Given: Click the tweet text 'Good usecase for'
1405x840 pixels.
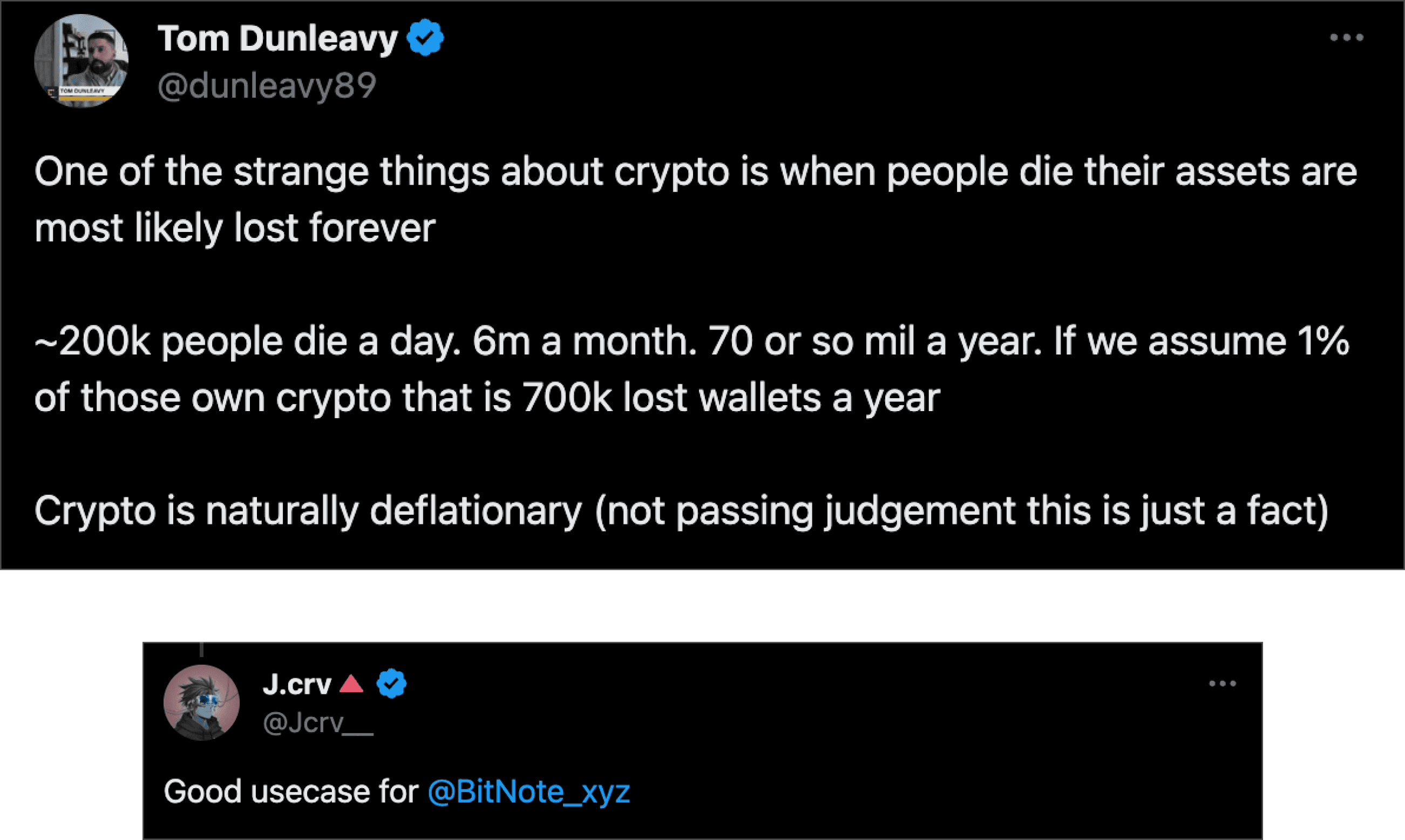Looking at the screenshot, I should click(x=289, y=791).
